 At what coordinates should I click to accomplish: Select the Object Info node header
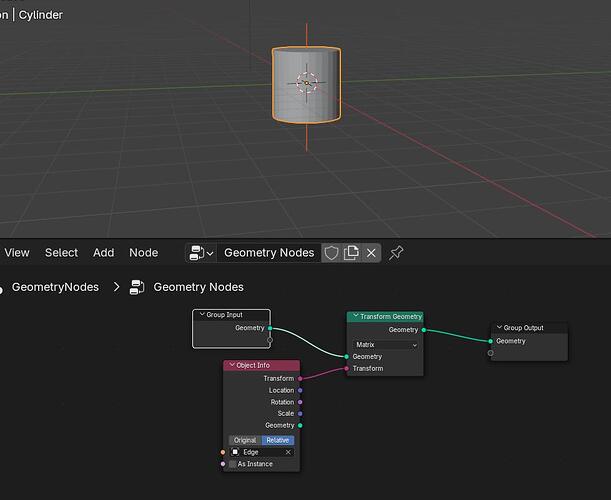coord(261,365)
